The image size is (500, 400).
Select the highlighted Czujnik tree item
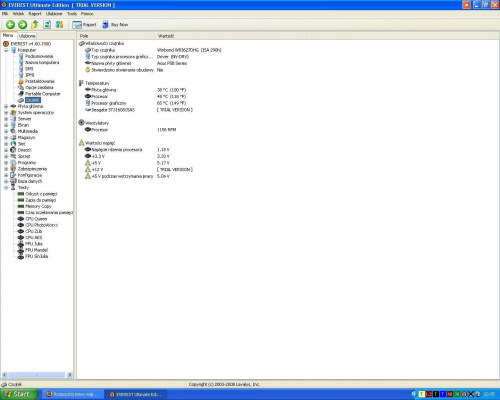pos(33,100)
